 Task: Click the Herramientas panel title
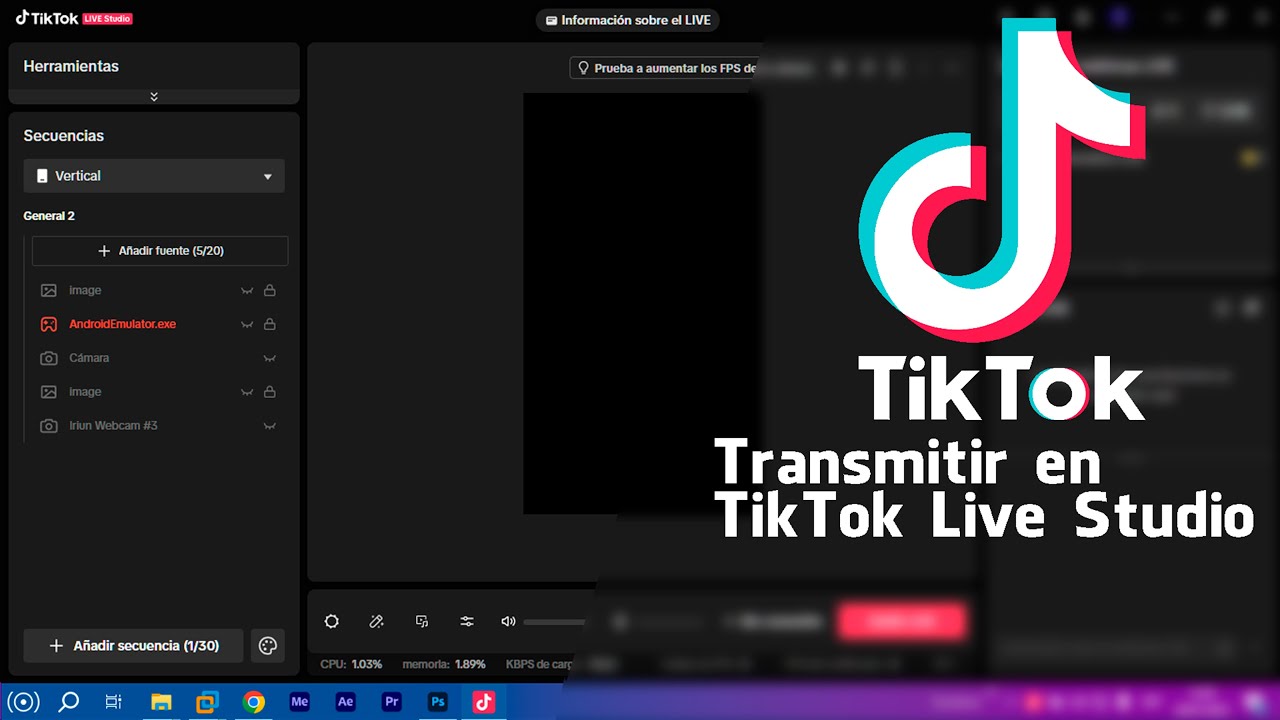pyautogui.click(x=71, y=66)
